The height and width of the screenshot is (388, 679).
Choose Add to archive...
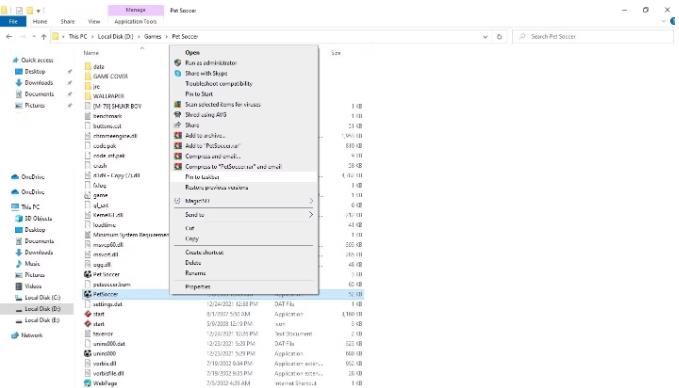click(x=205, y=136)
